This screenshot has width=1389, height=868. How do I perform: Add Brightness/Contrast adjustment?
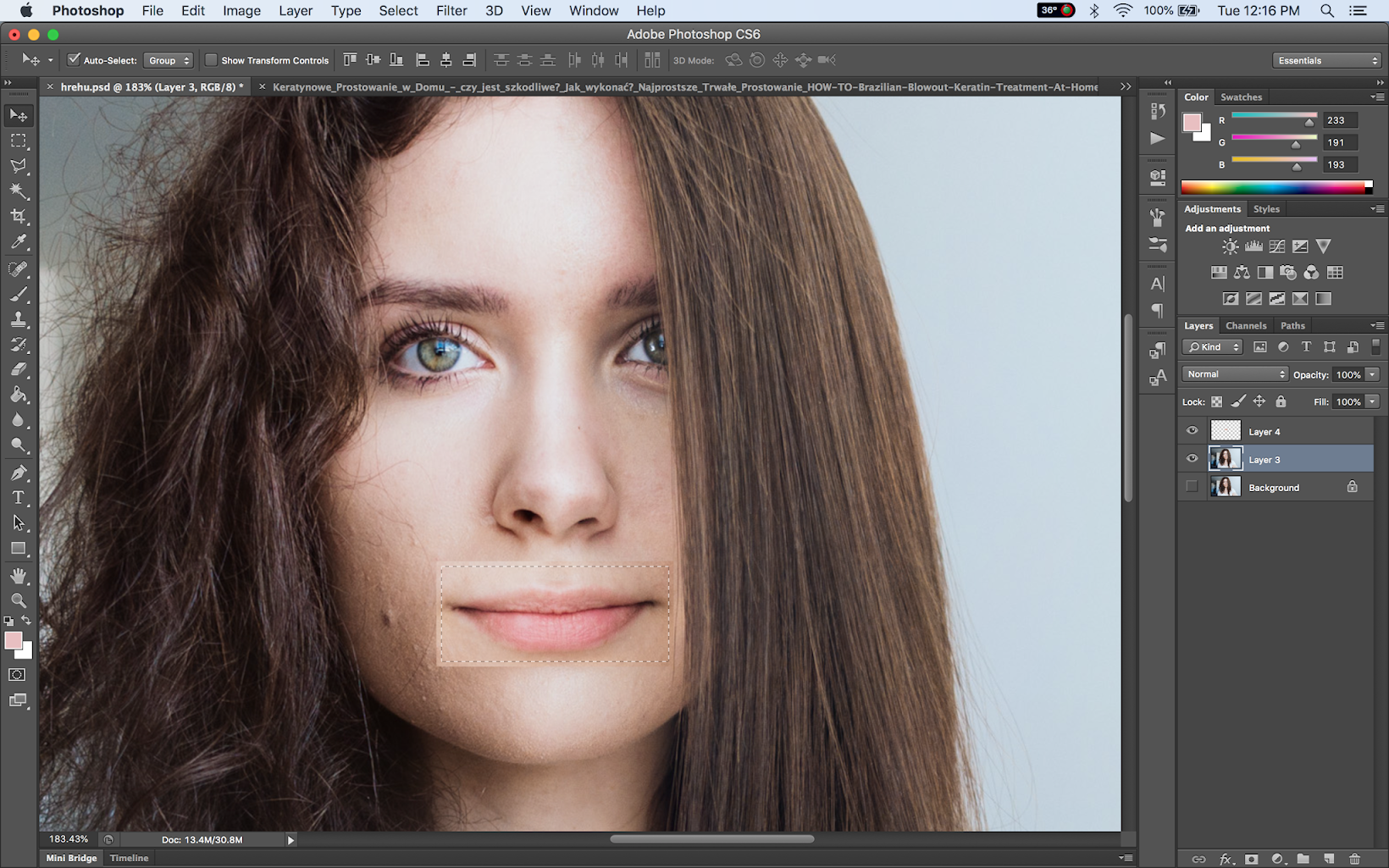coord(1230,246)
